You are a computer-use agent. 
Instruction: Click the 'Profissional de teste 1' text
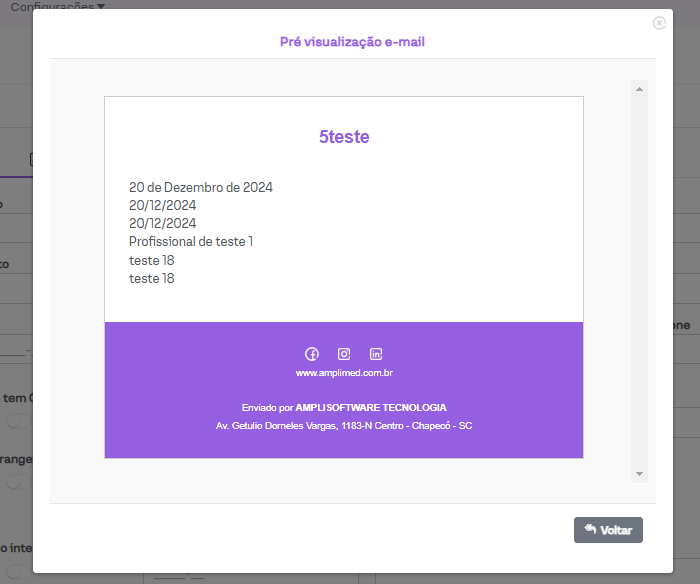coord(191,241)
